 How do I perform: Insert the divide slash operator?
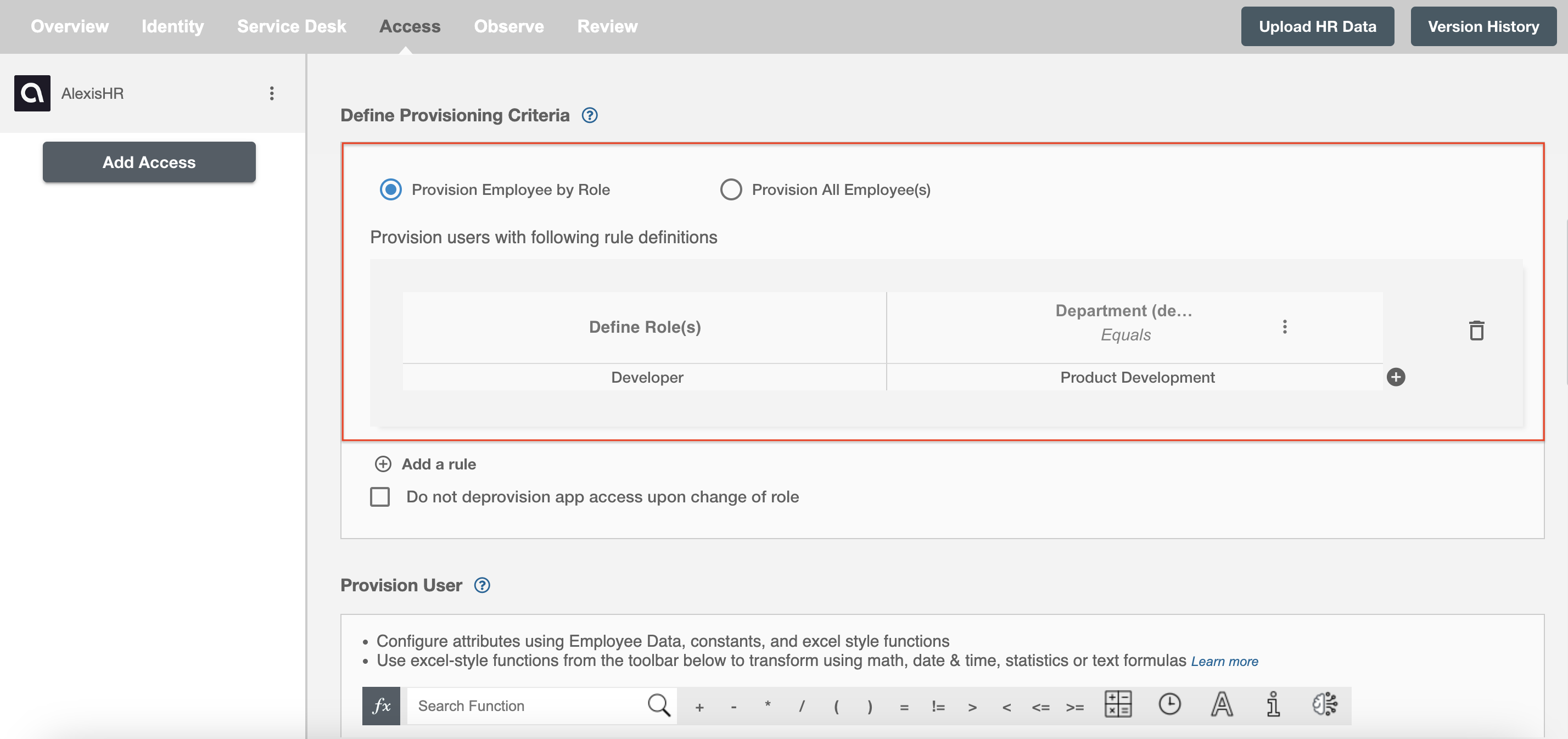coord(802,706)
